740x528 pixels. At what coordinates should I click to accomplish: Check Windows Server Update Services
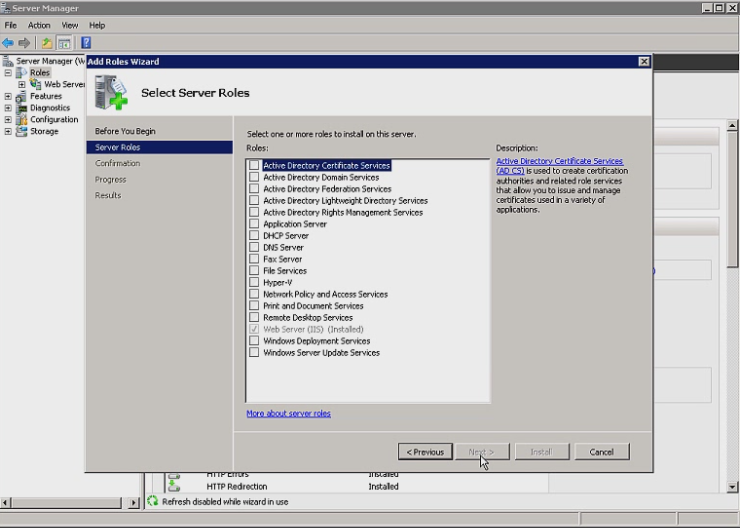[254, 352]
